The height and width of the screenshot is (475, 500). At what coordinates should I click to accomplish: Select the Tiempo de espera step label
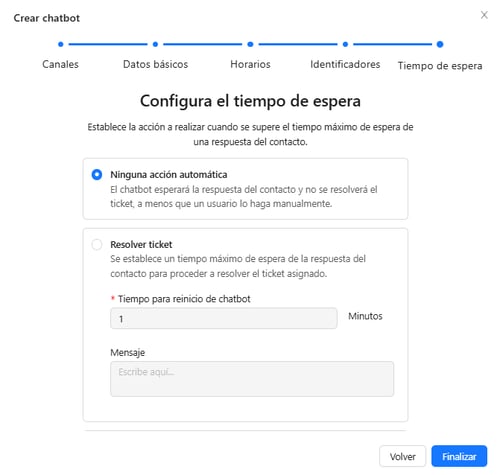[x=440, y=66]
